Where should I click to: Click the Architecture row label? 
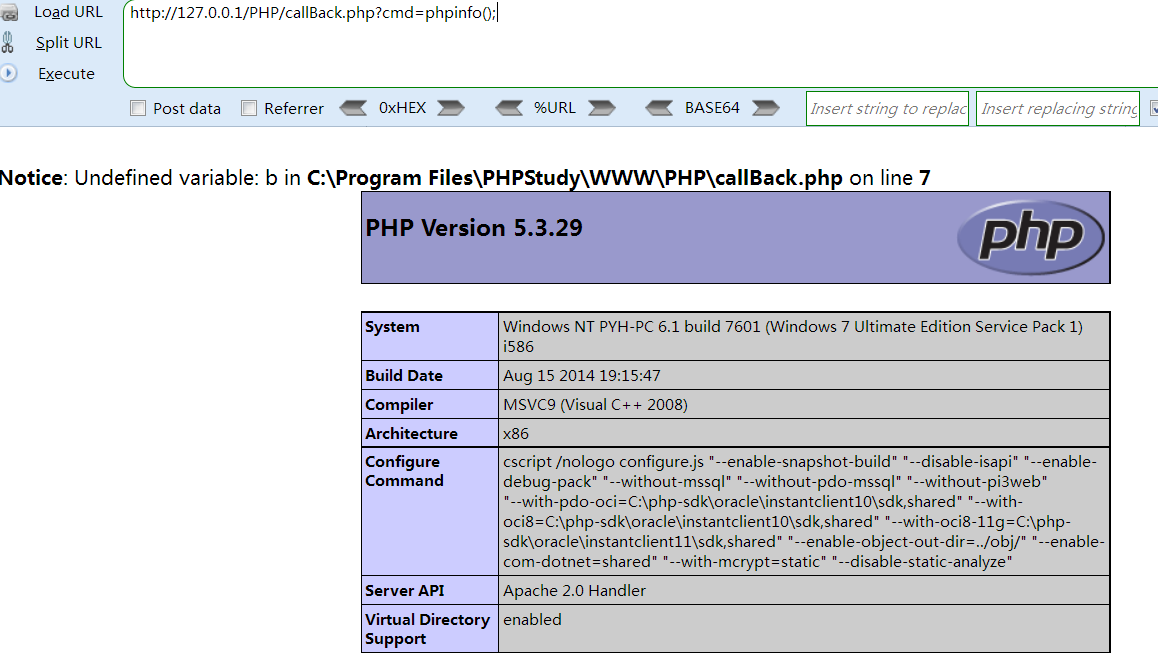click(x=411, y=434)
